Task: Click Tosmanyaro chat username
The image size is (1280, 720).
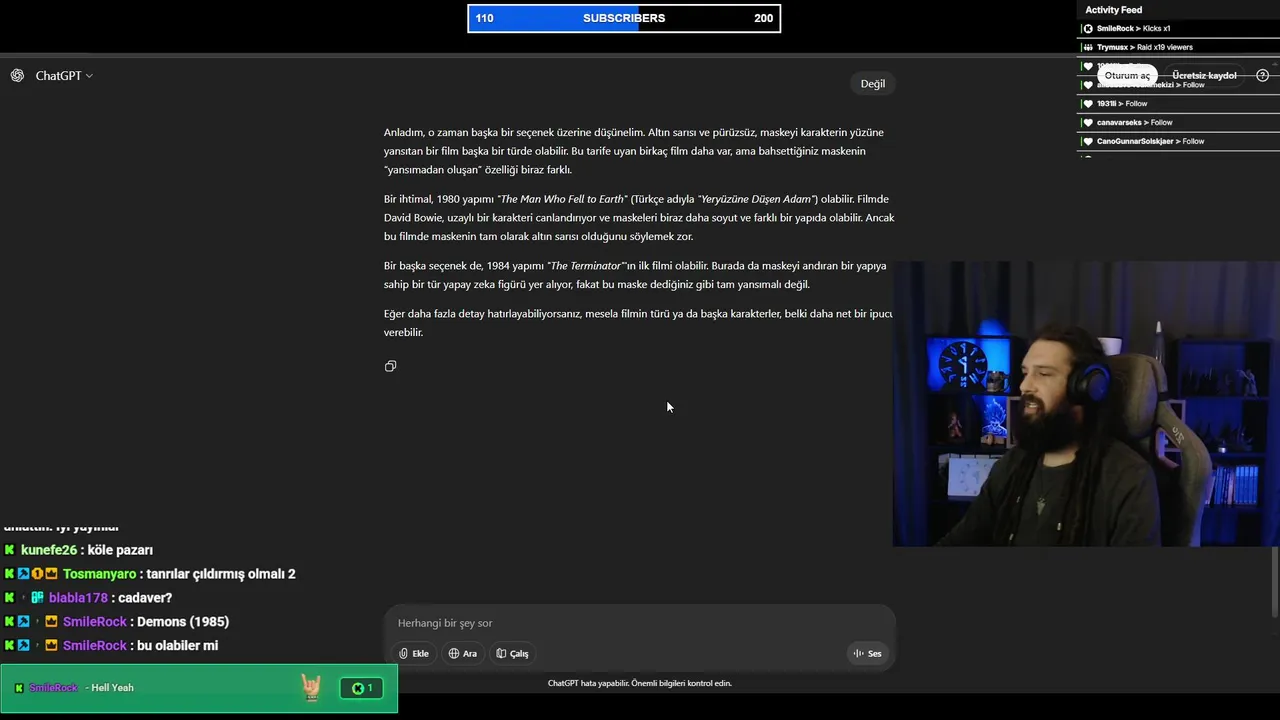Action: click(x=99, y=574)
